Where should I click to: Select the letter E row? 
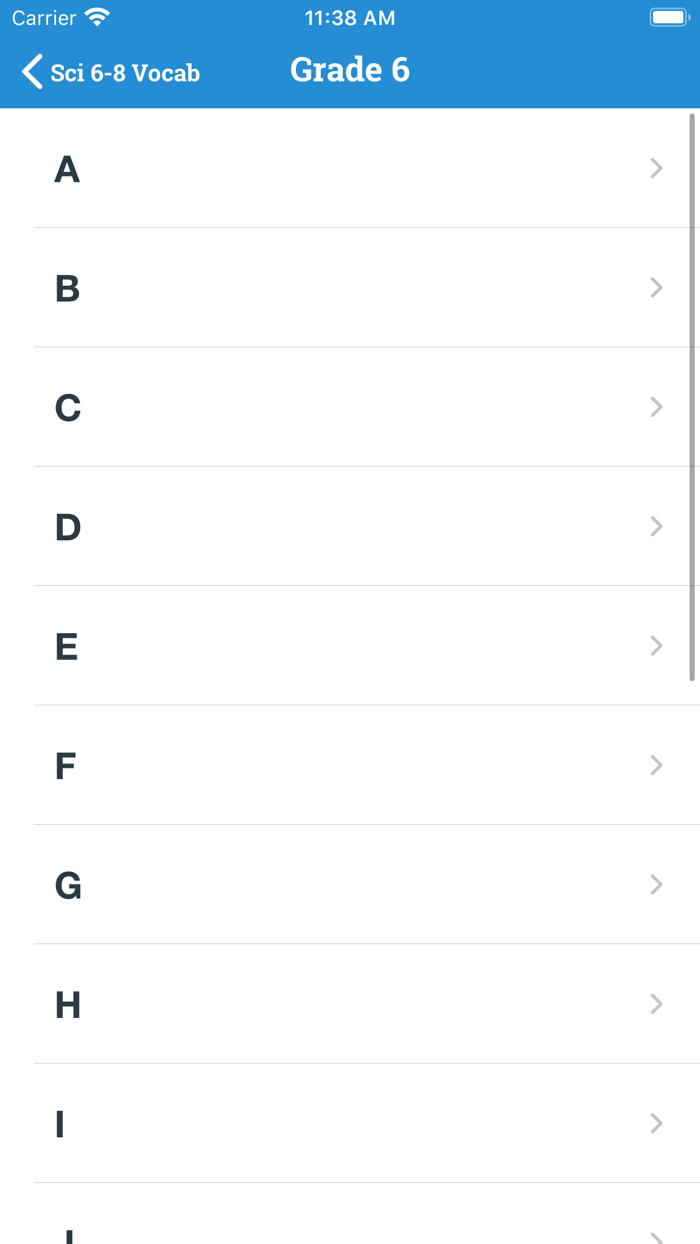point(350,645)
